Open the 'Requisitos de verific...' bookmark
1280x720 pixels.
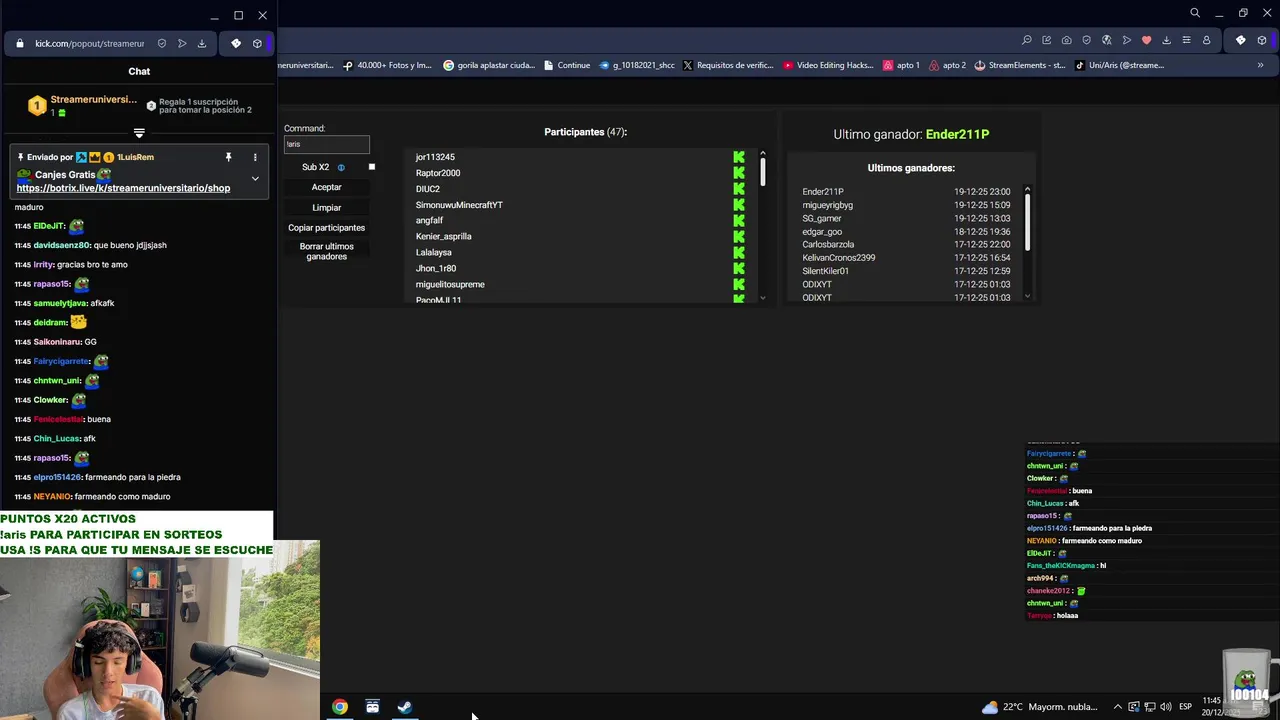pyautogui.click(x=728, y=65)
